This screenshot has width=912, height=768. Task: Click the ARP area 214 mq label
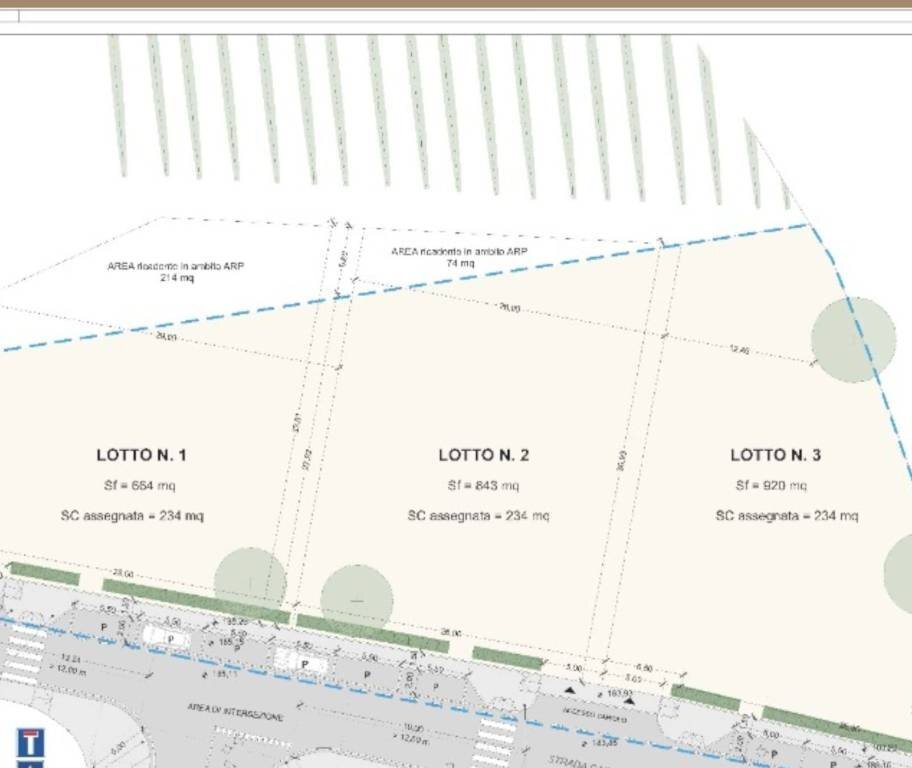coord(176,272)
